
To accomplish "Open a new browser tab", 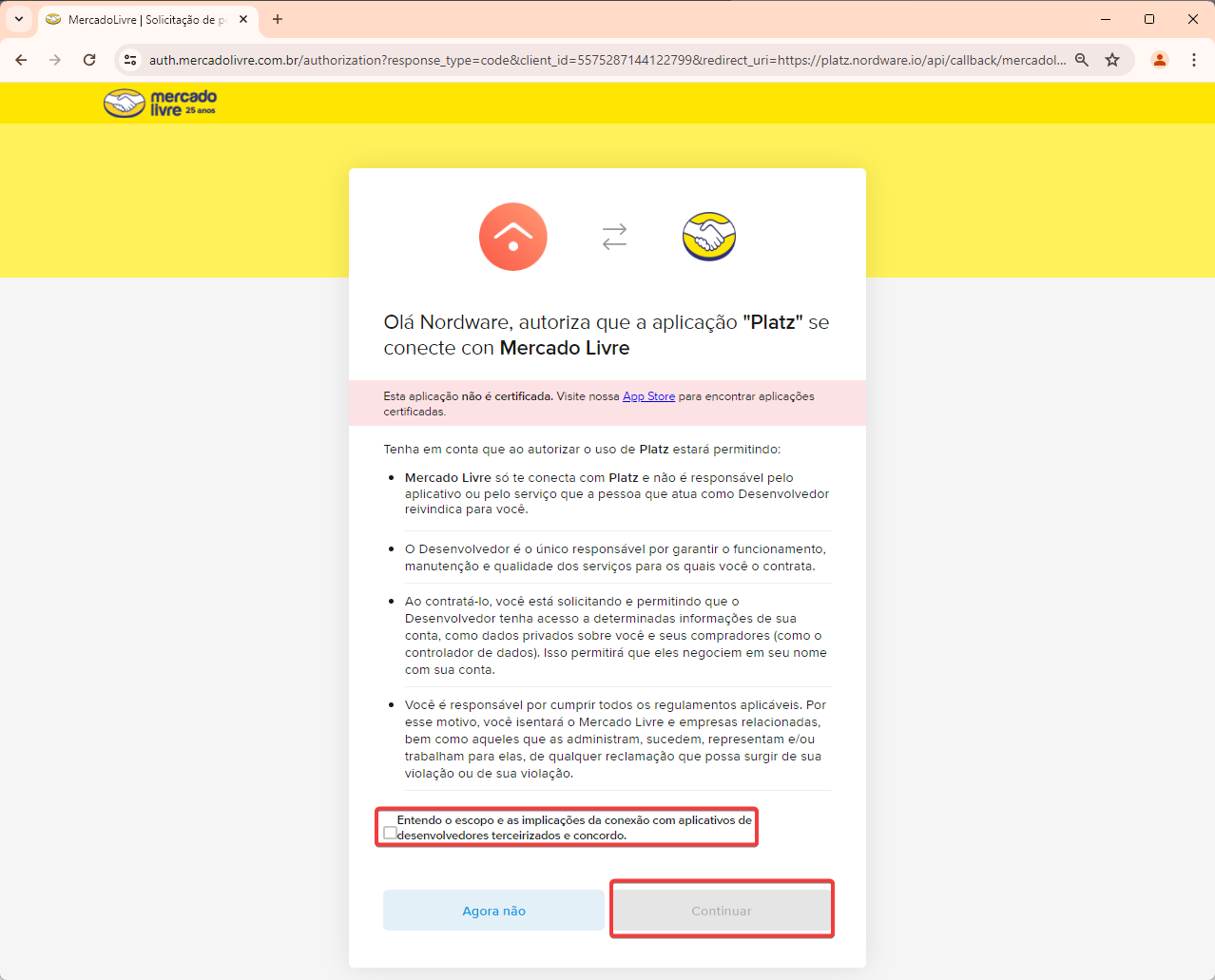I will click(x=278, y=19).
